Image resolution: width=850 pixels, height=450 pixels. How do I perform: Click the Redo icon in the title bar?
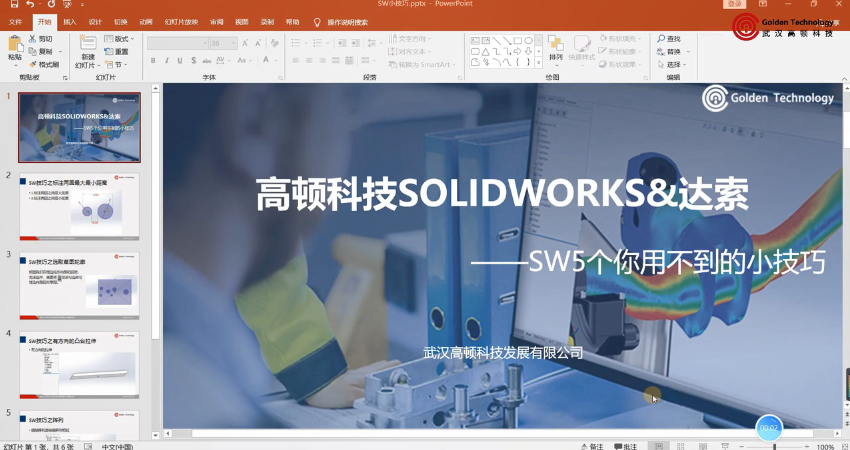coord(51,4)
